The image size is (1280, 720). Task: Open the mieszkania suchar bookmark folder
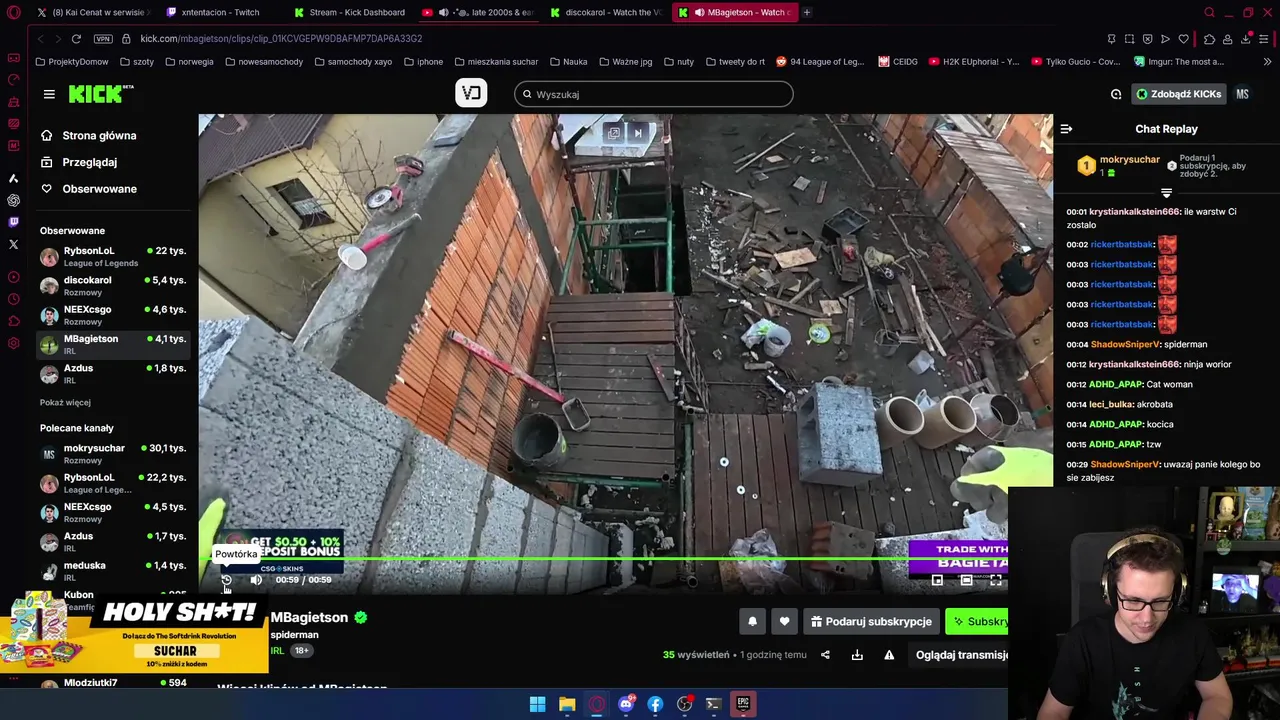495,61
